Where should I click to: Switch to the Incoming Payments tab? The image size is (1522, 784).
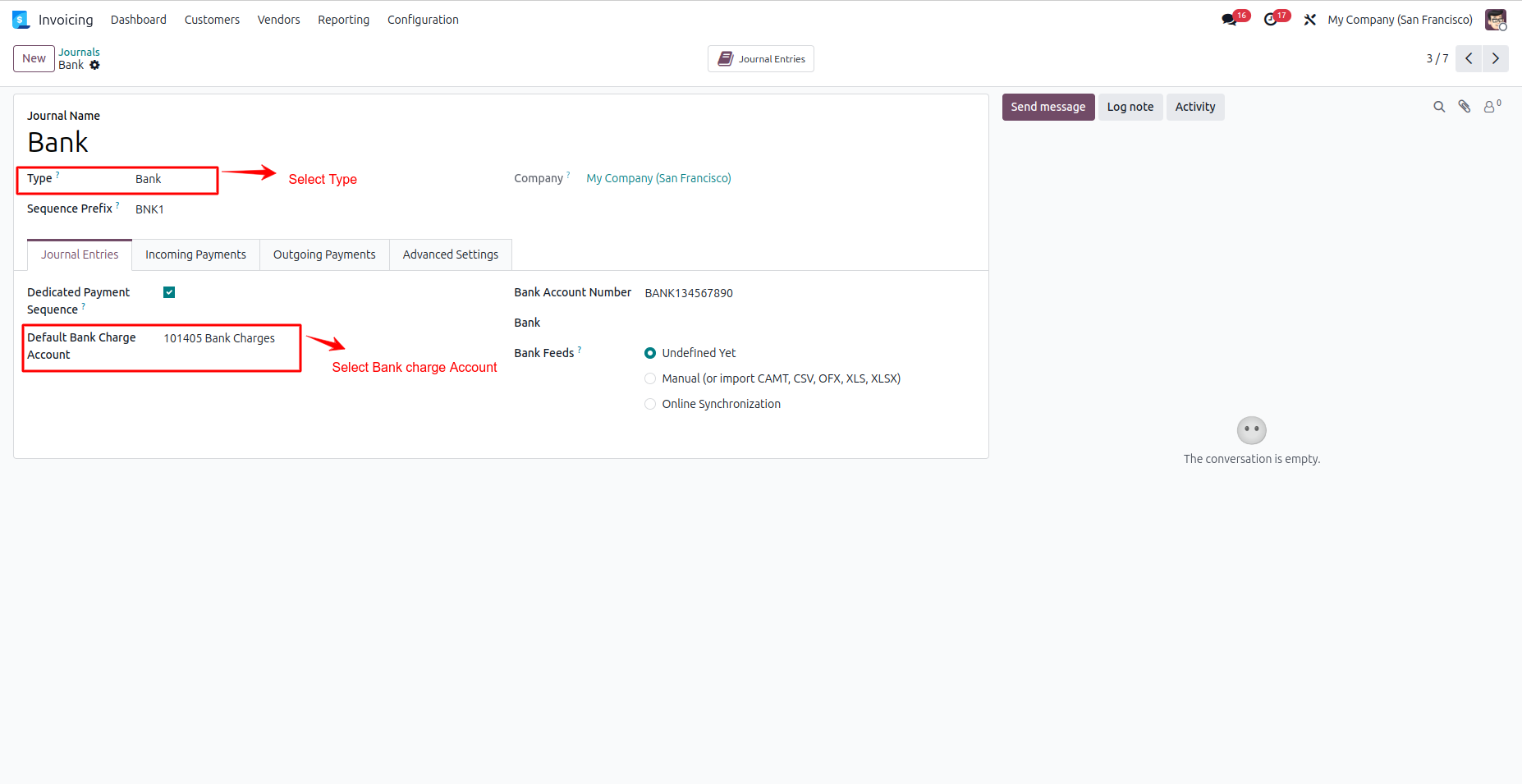[195, 254]
